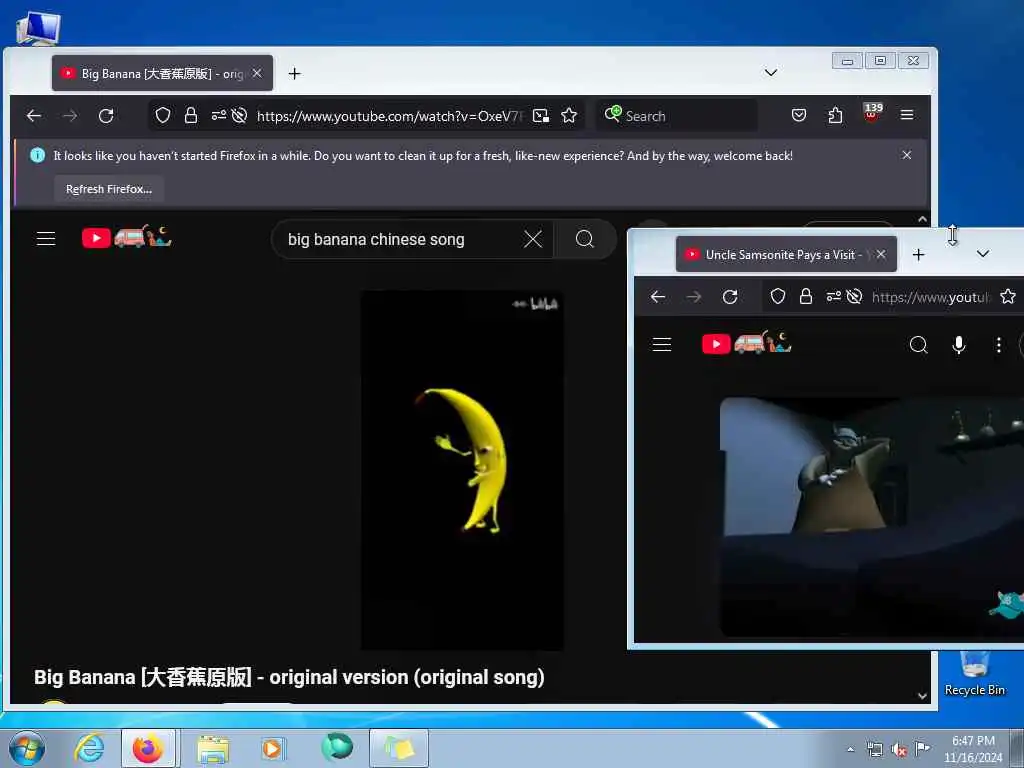Open picture-in-picture icon in Big Banana address bar
This screenshot has width=1024, height=768.
point(541,116)
